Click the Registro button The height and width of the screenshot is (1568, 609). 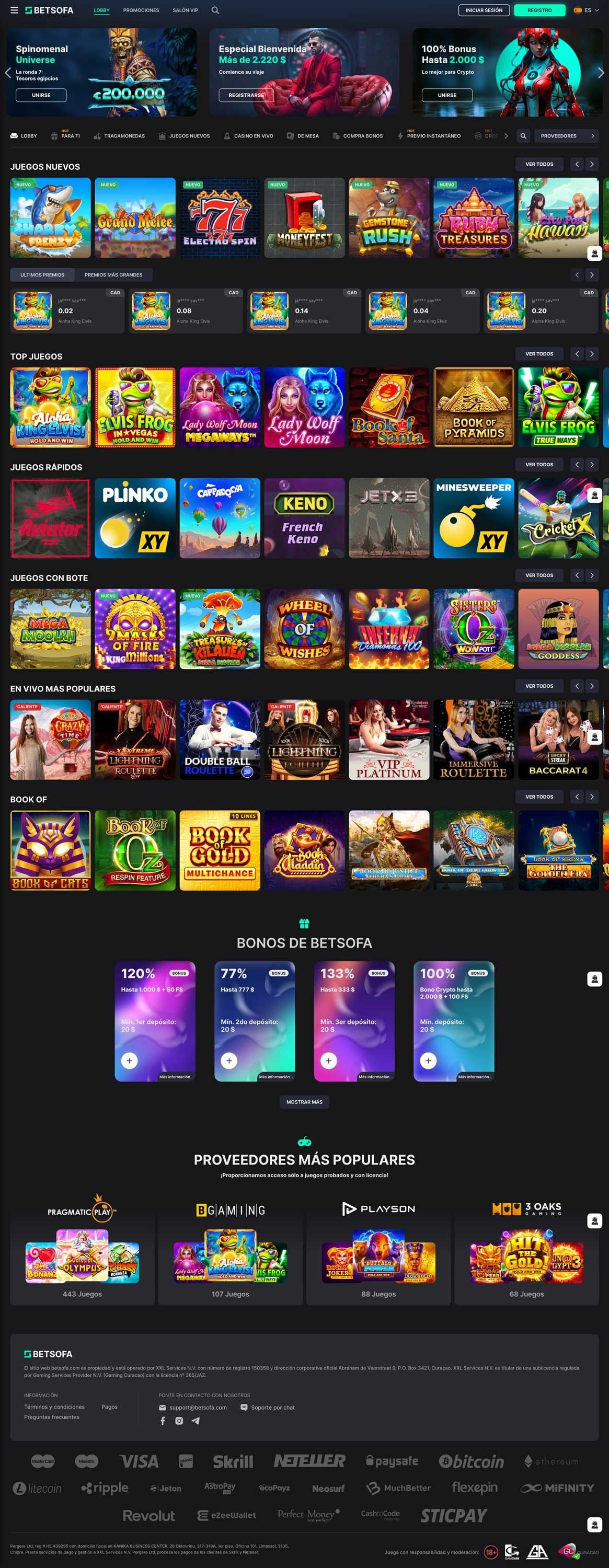[x=539, y=10]
